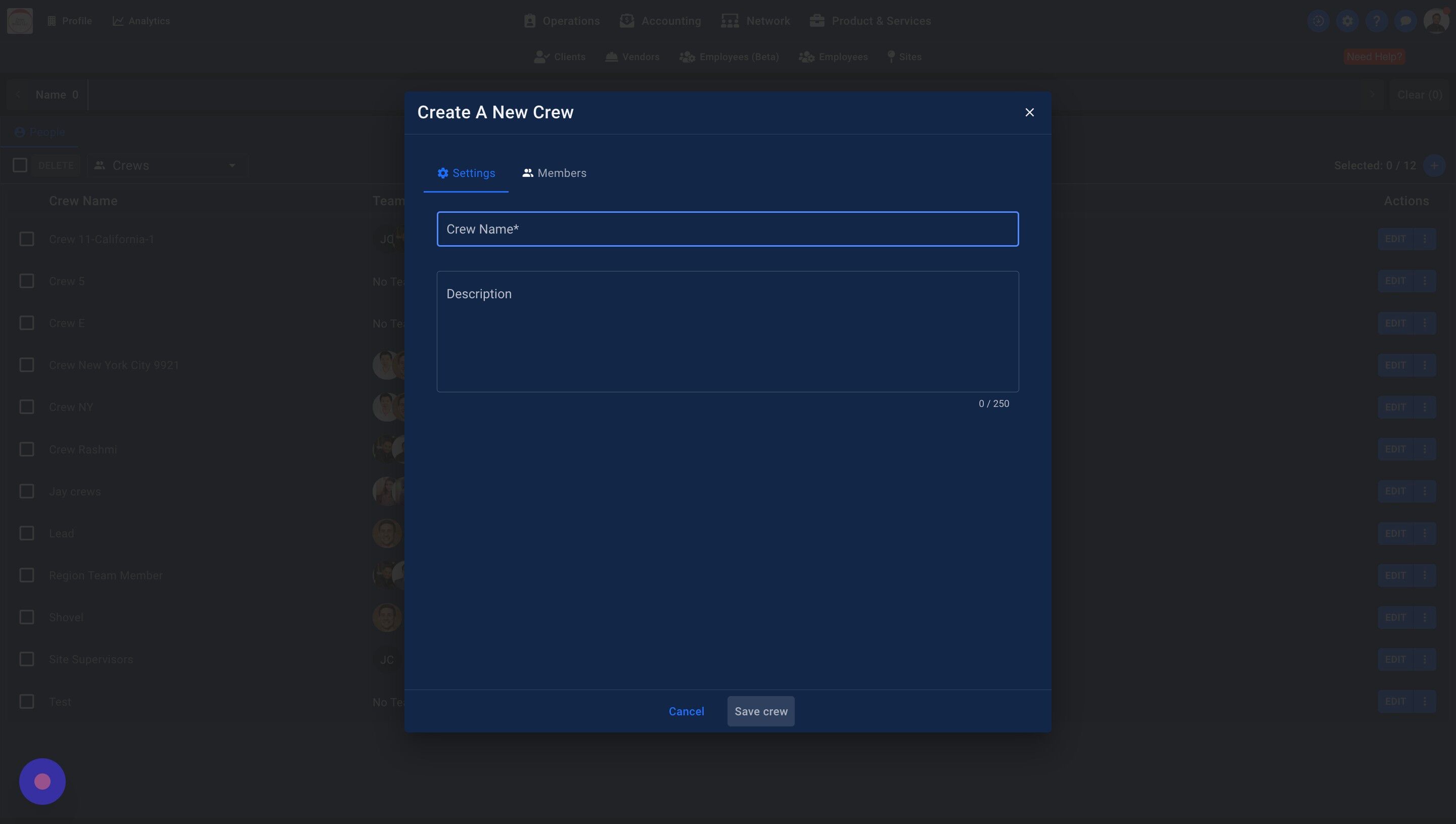Screen dimensions: 1456x824
Task: Click the purple record bubble icon
Action: [42, 782]
